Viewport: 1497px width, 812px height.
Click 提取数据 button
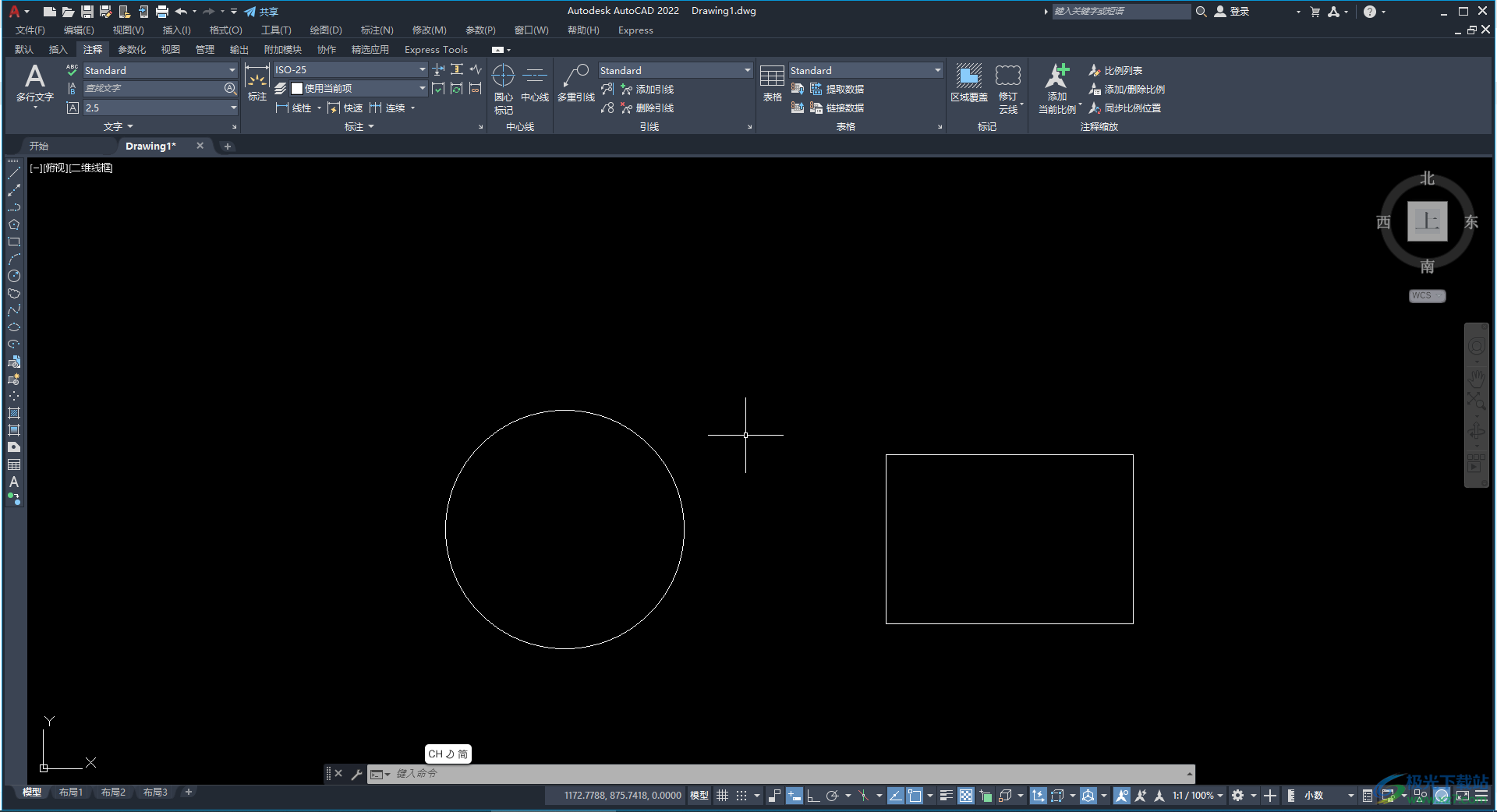tap(837, 89)
